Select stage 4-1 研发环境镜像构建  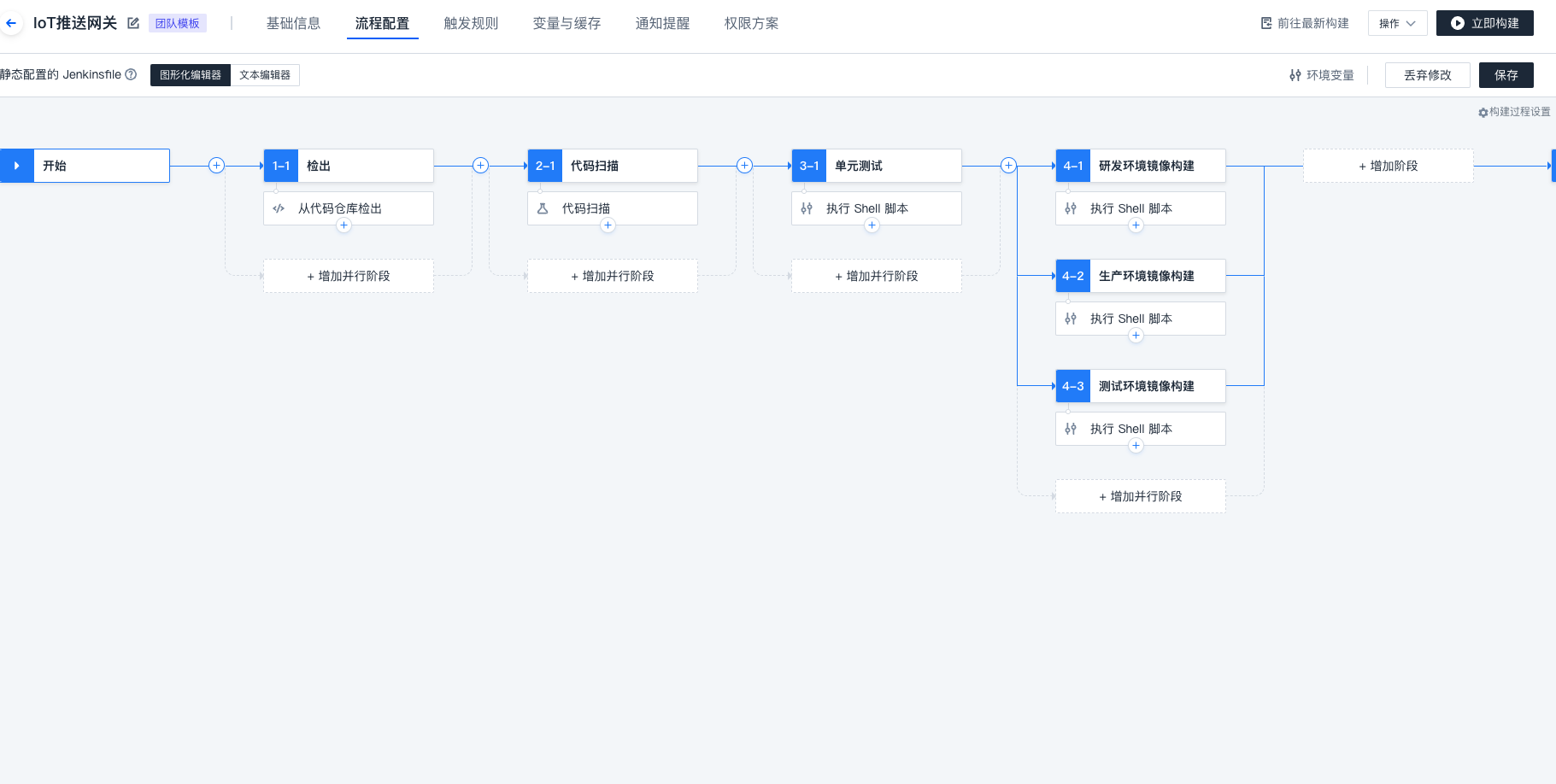pos(1141,166)
